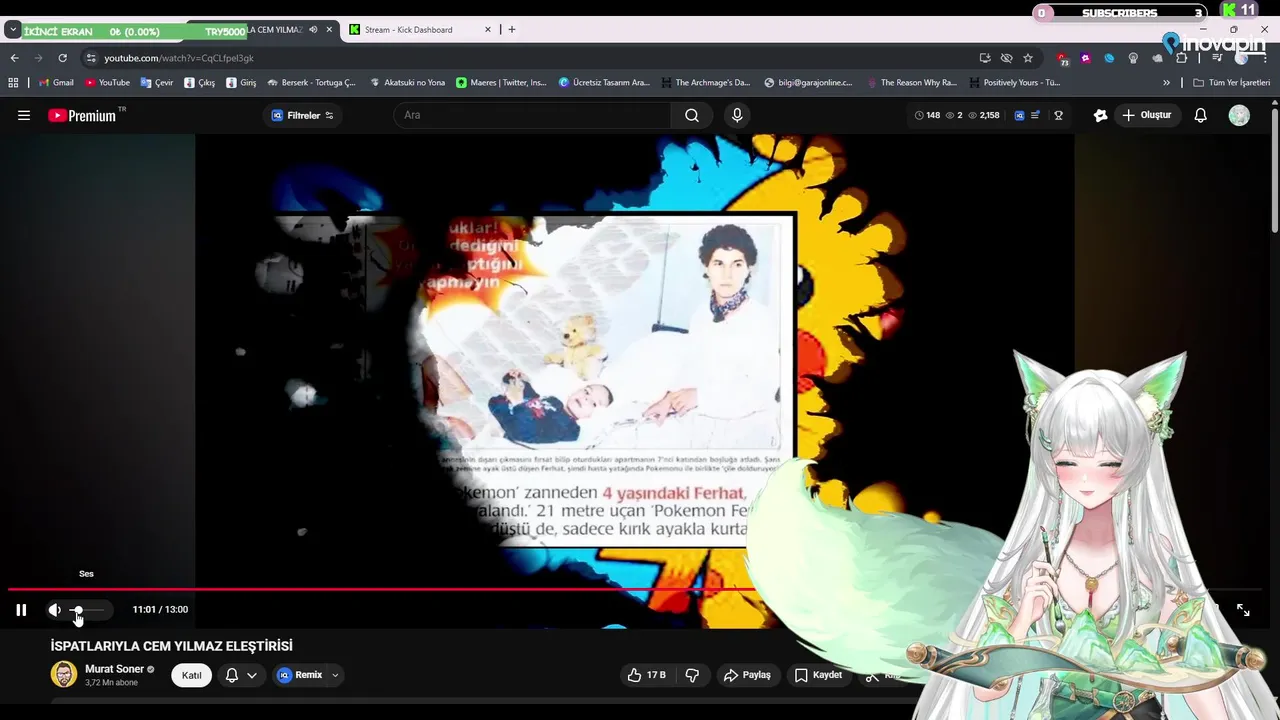Expand the Remix dropdown arrow
This screenshot has width=1280, height=720.
pyautogui.click(x=335, y=675)
